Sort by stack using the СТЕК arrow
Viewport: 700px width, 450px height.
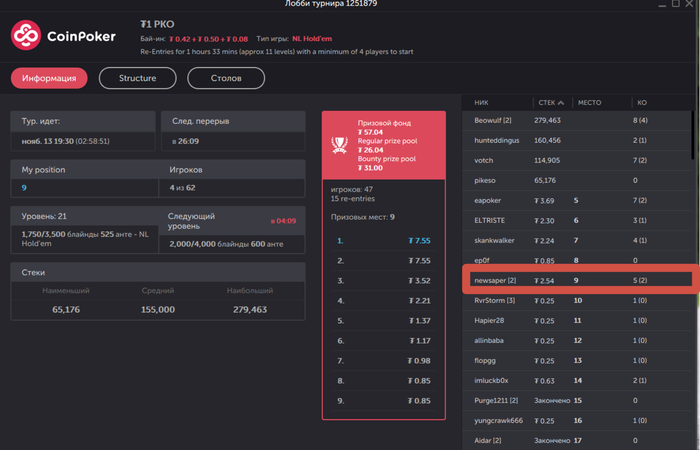coord(561,103)
